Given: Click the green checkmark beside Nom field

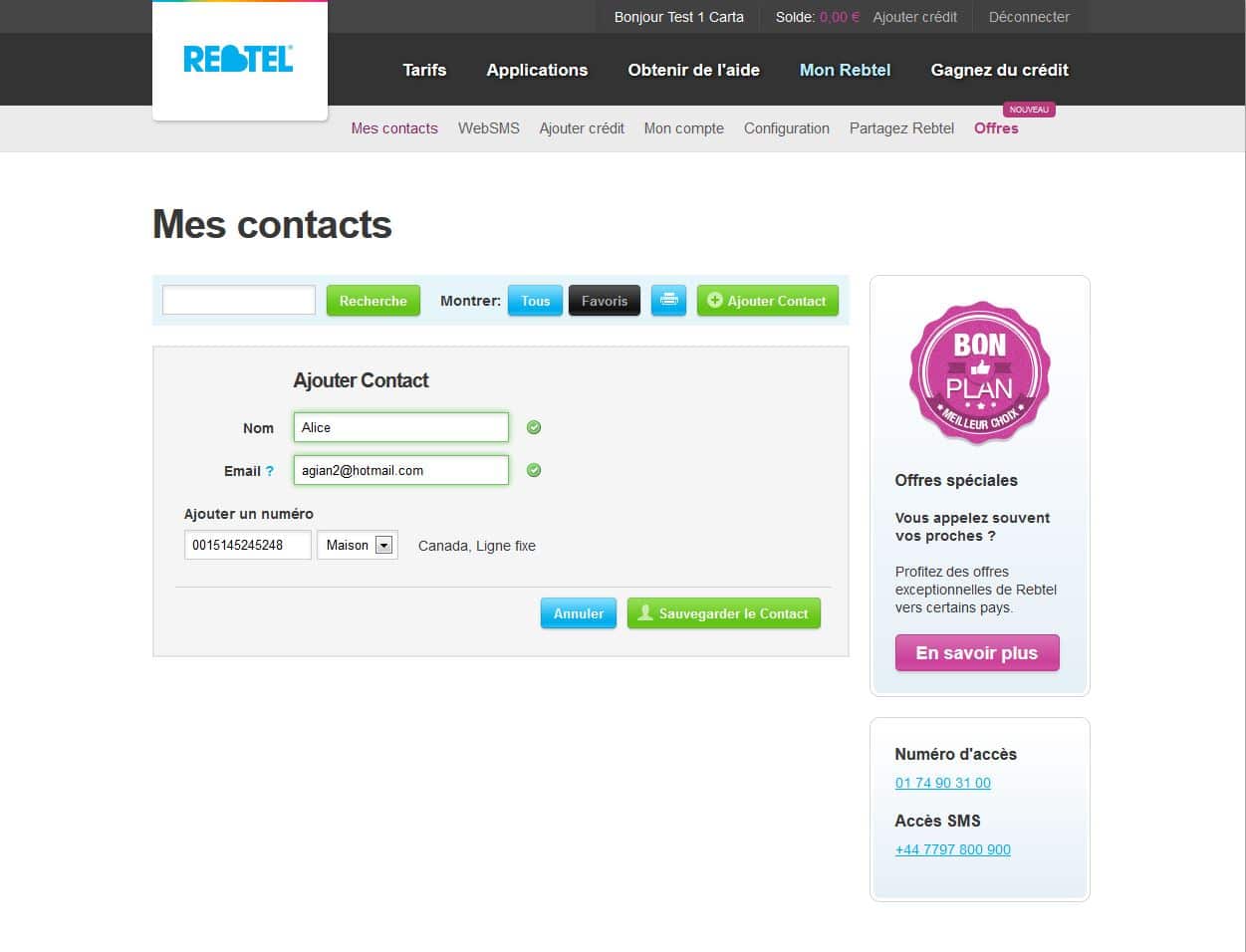Looking at the screenshot, I should [x=534, y=427].
